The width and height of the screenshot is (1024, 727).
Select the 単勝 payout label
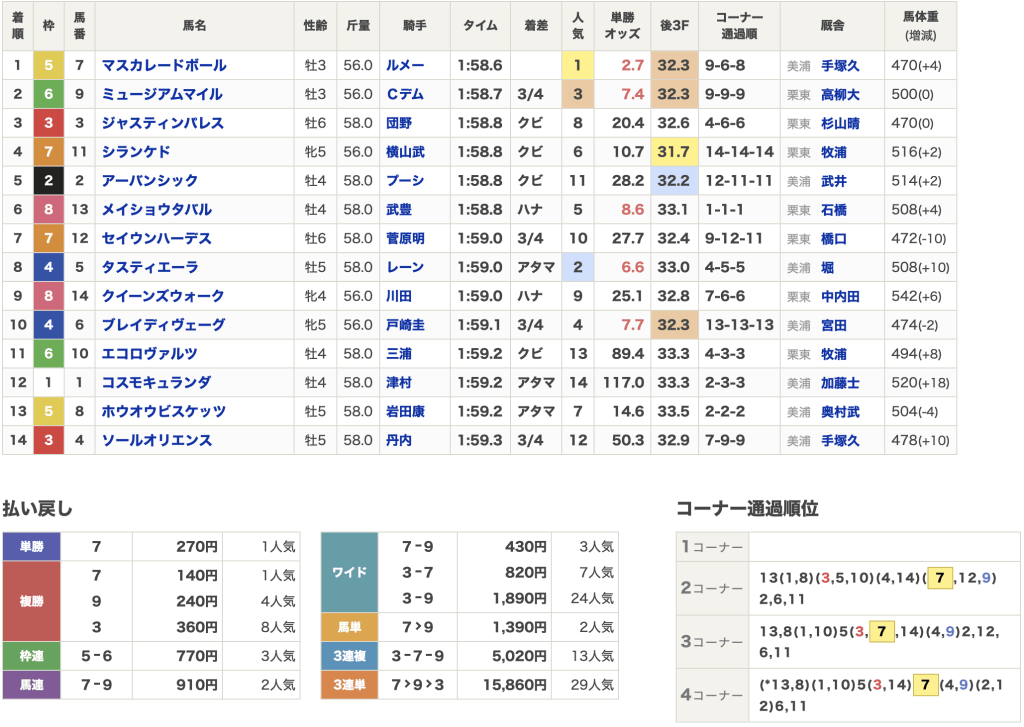(x=31, y=547)
